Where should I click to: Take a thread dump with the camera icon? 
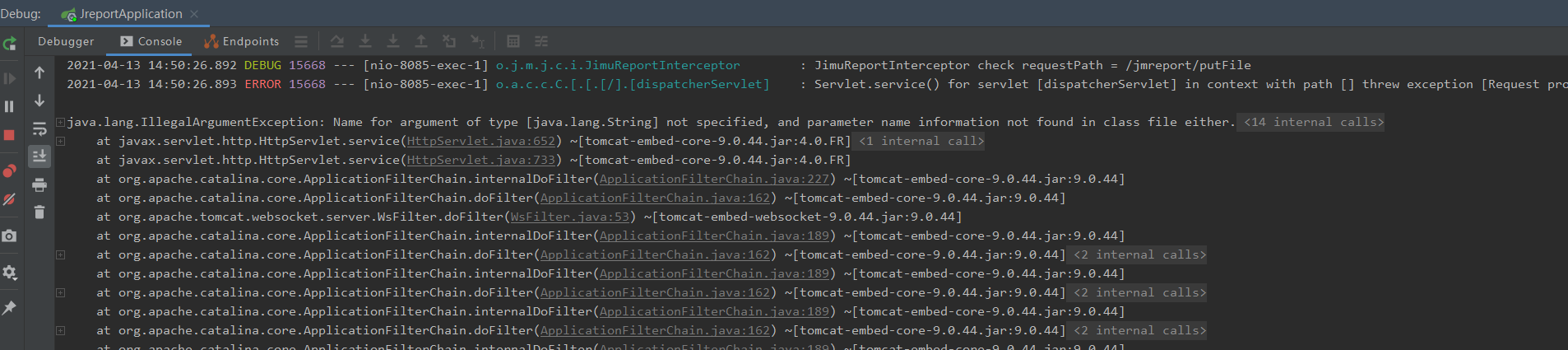pyautogui.click(x=10, y=236)
